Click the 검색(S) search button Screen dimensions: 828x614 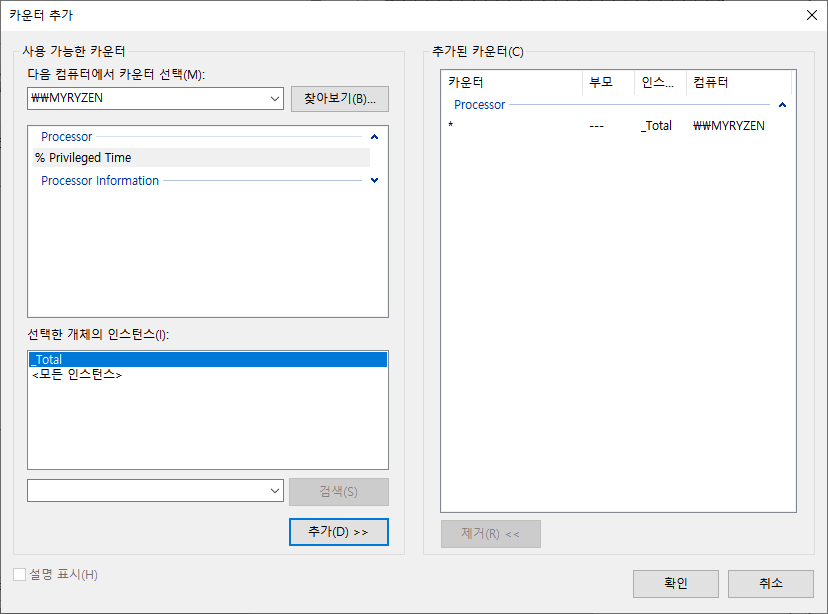tap(338, 492)
